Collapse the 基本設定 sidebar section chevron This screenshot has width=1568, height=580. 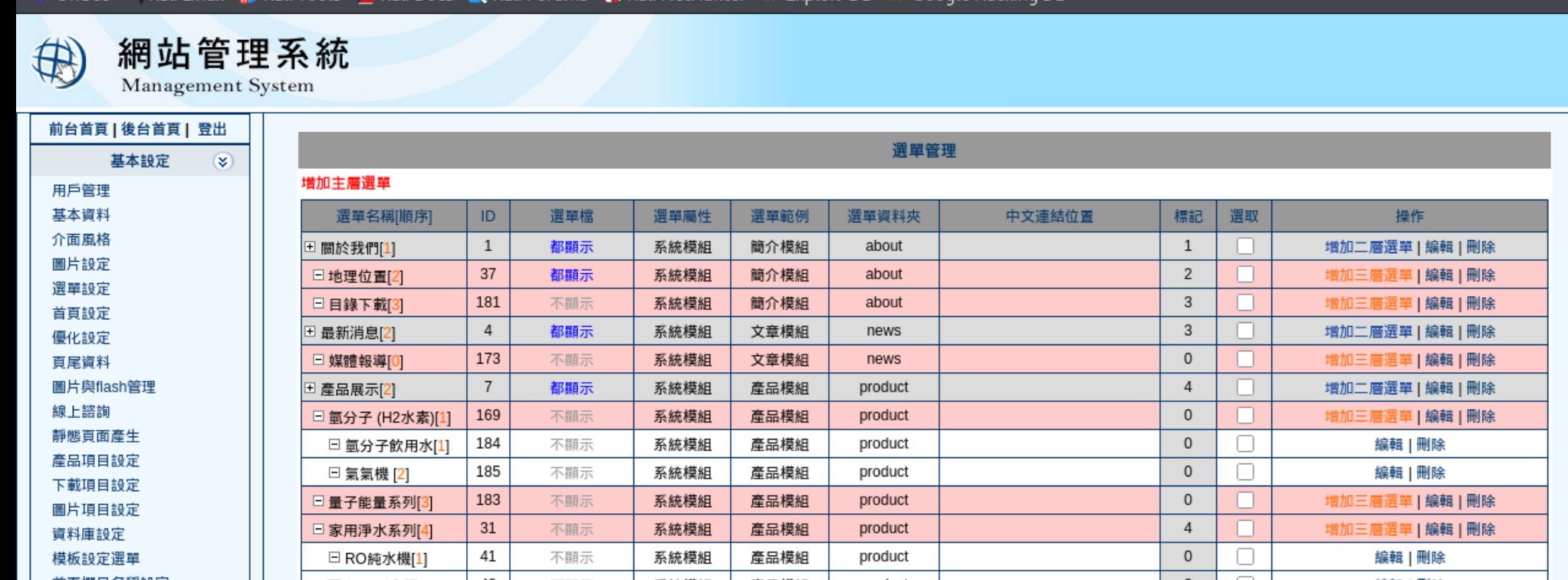point(222,161)
